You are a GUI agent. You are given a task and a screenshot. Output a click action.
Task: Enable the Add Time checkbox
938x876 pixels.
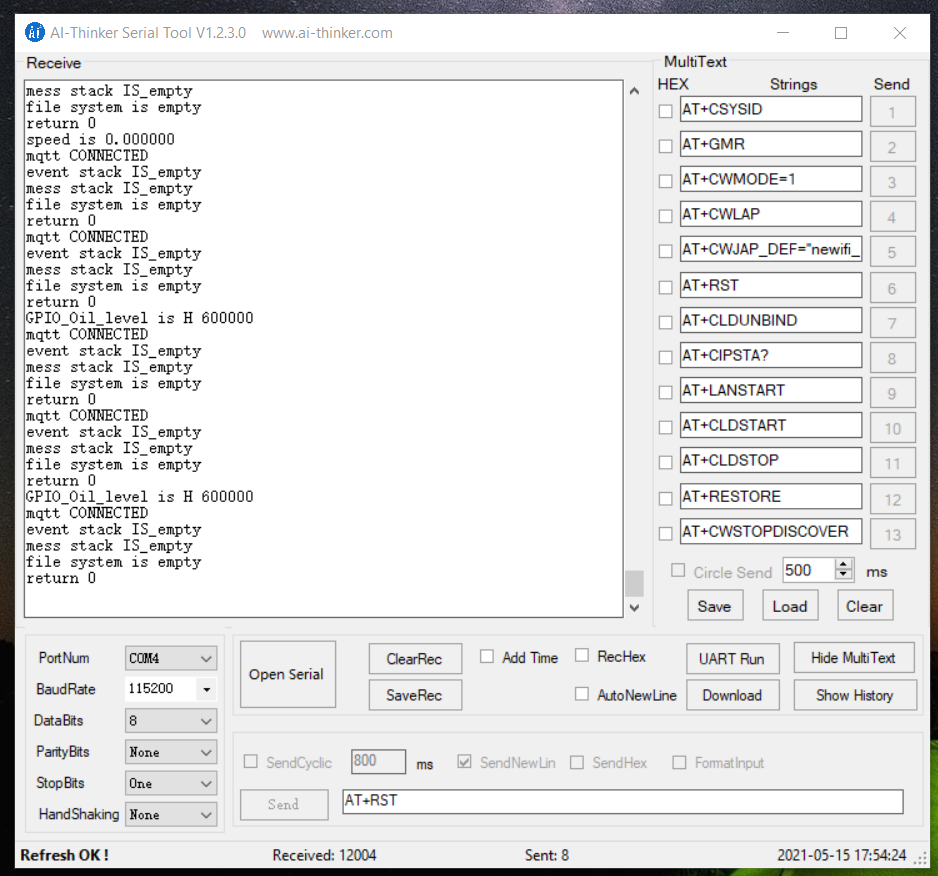coord(487,657)
